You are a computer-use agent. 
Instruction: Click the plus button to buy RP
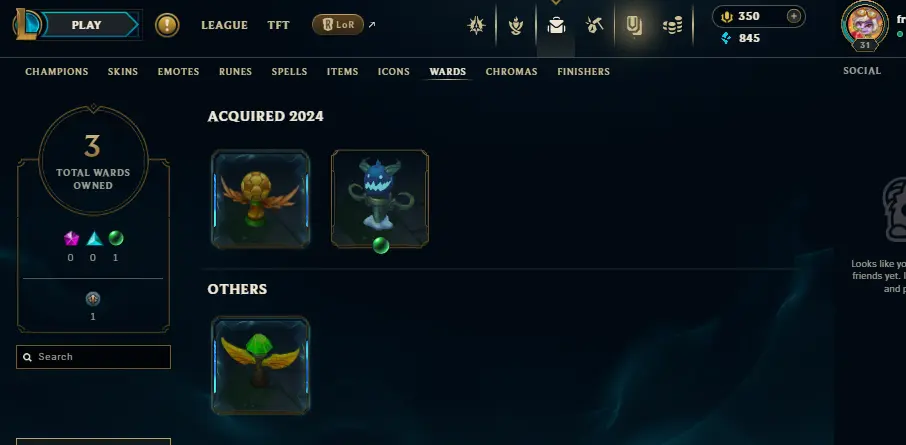794,16
